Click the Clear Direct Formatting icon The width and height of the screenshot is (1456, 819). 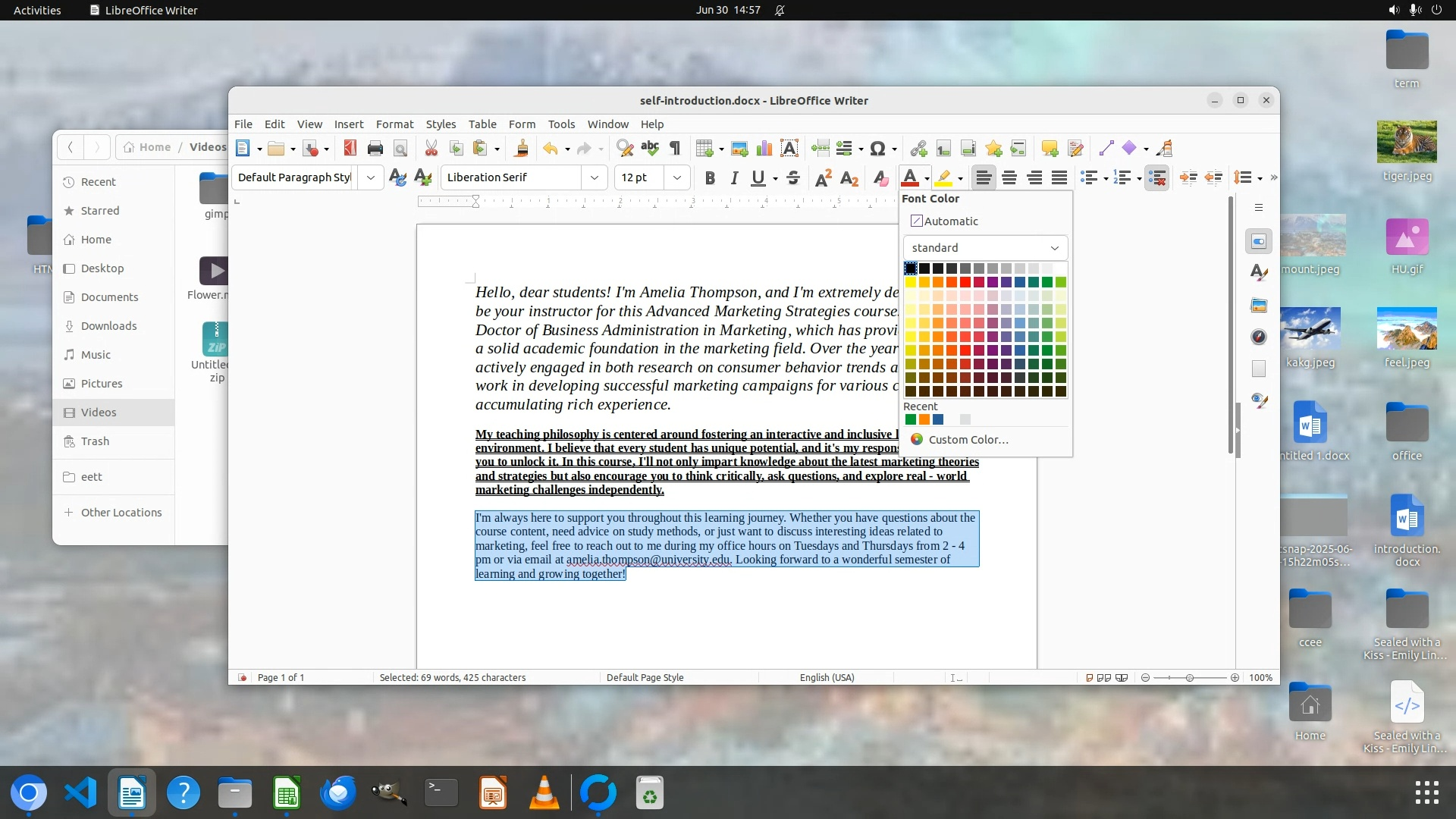880,177
